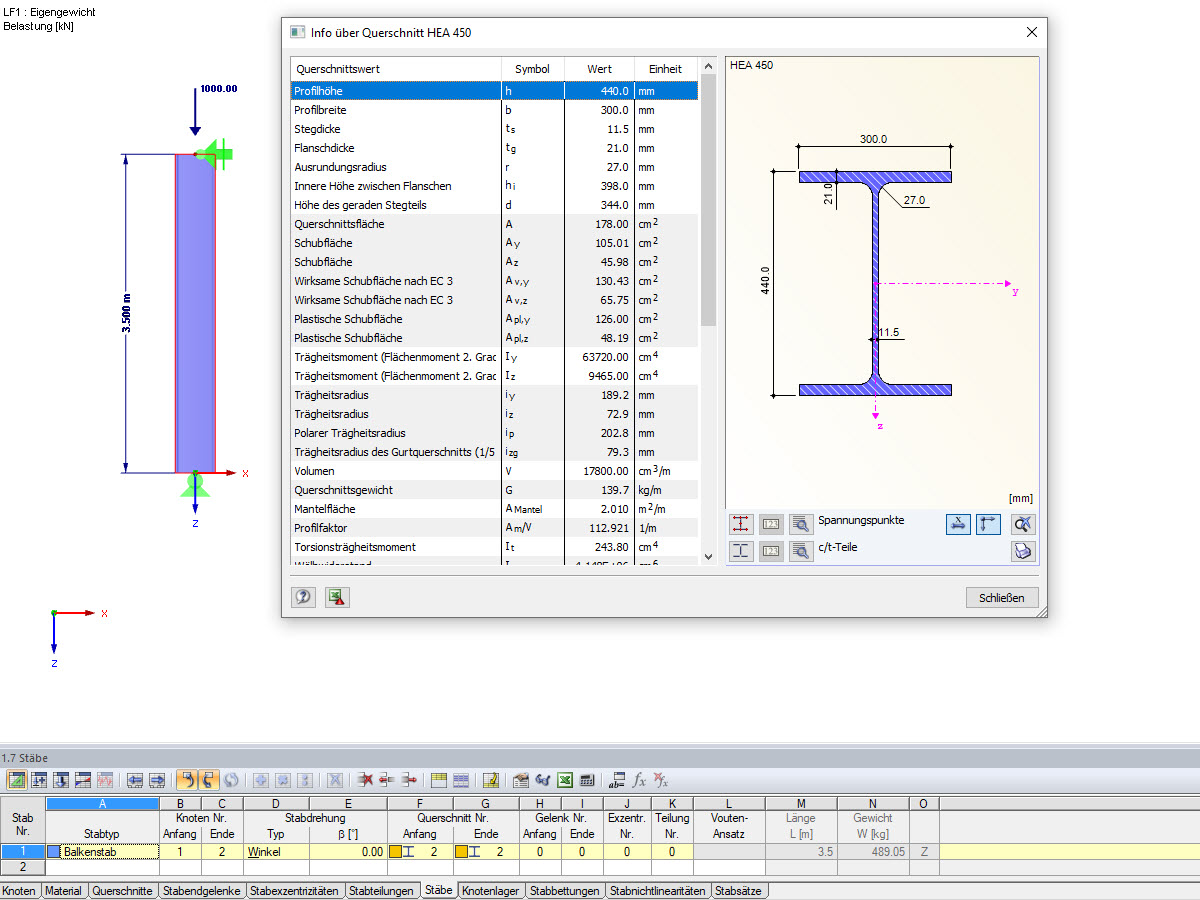Select the Balkenstab Stabtyp cell
The image size is (1200, 900).
102,852
